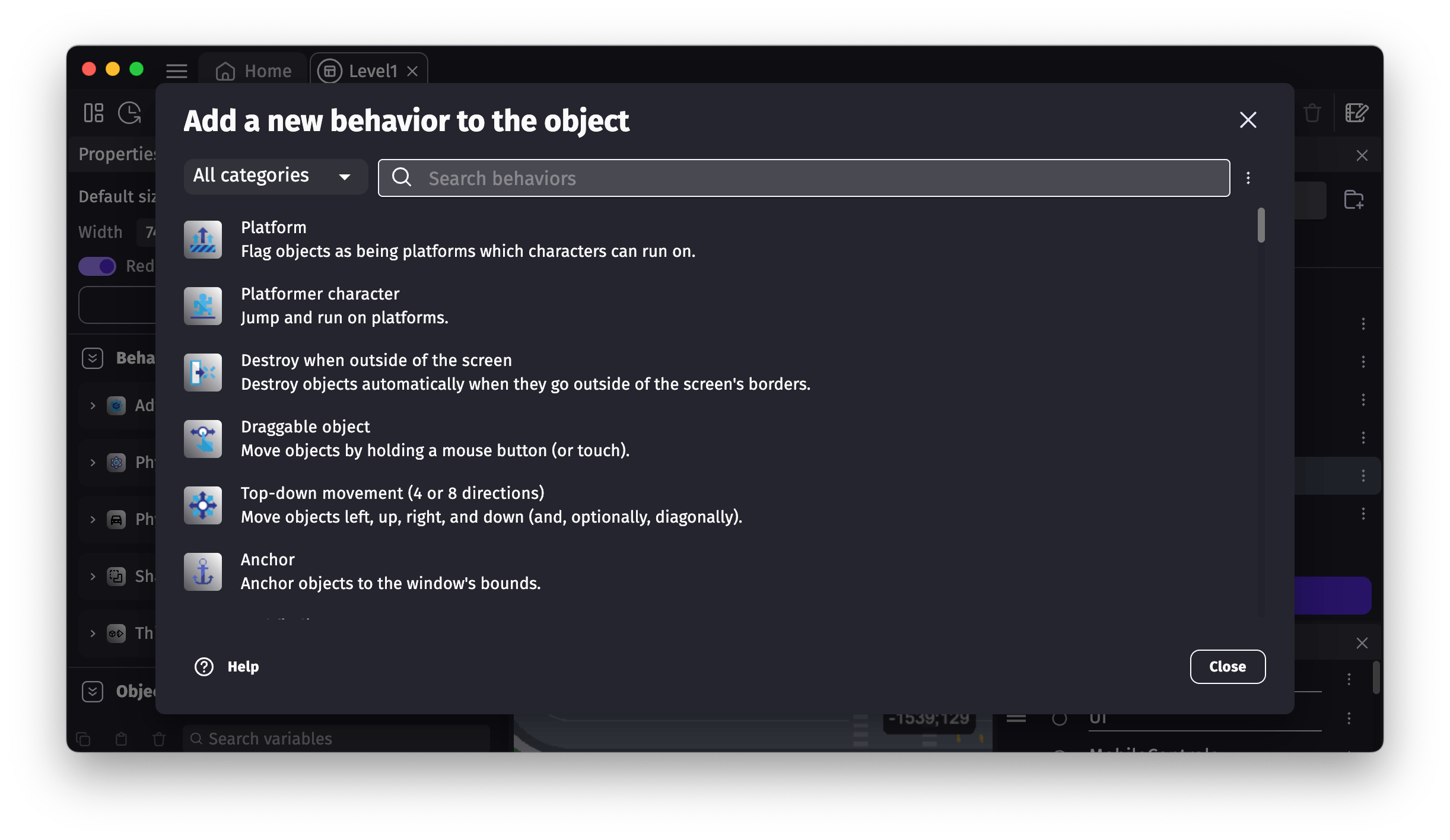This screenshot has height=840, width=1450.
Task: Click the Search behaviors field
Action: 801,177
